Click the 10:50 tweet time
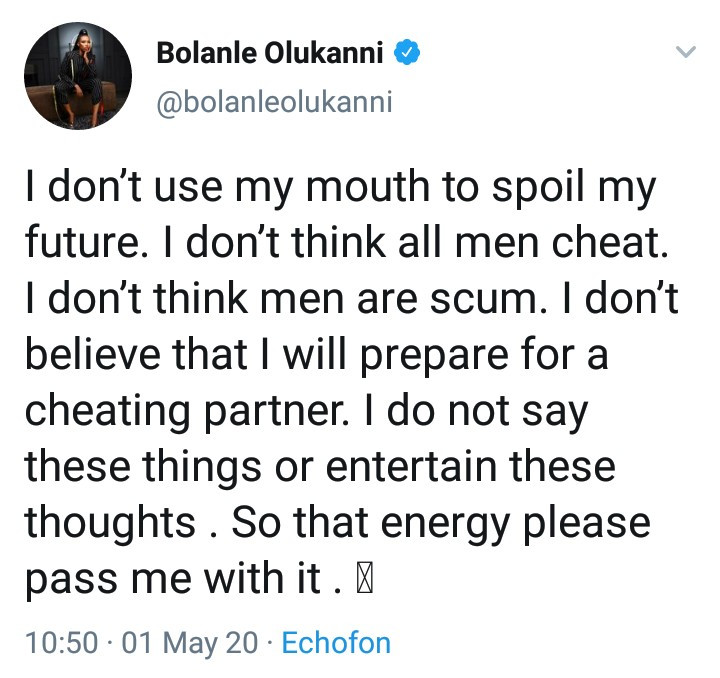This screenshot has height=678, width=720. pos(62,643)
